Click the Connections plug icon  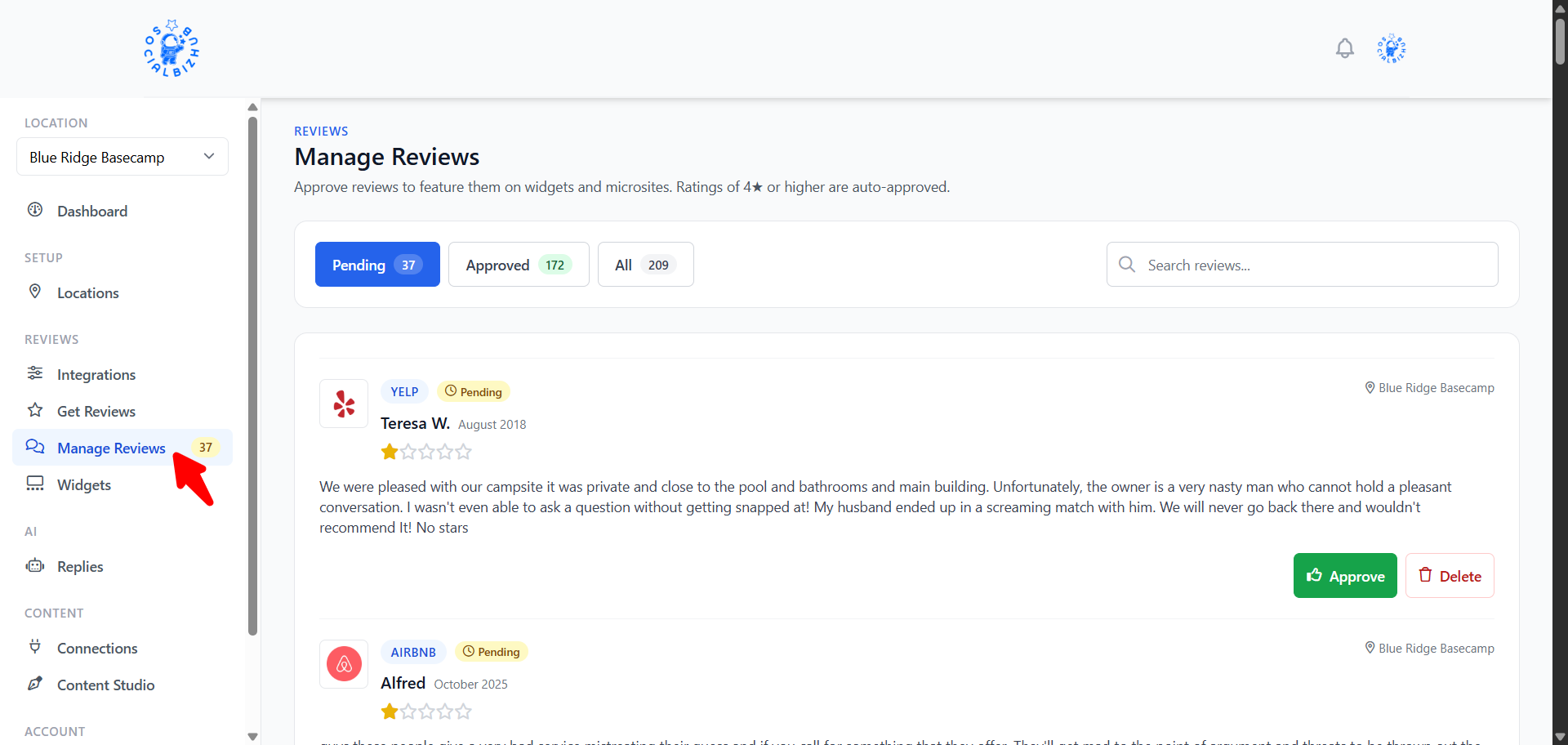(35, 647)
